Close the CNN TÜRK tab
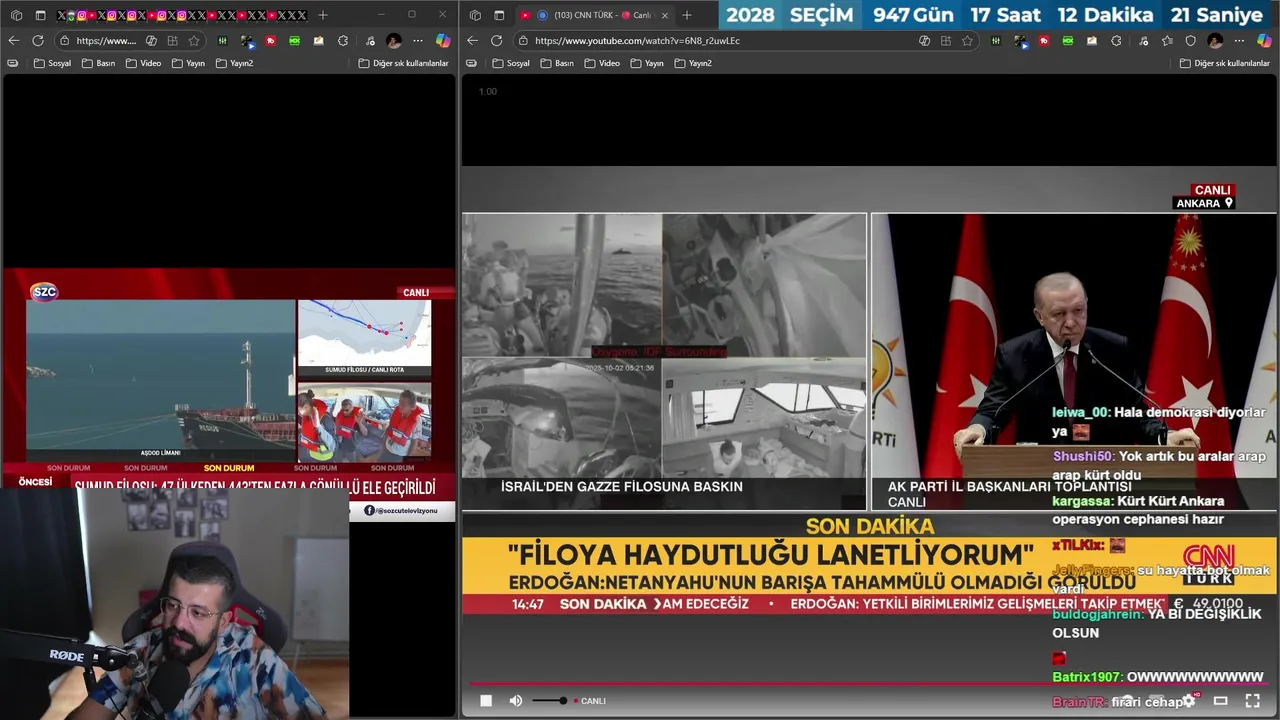The height and width of the screenshot is (720, 1280). (x=664, y=15)
